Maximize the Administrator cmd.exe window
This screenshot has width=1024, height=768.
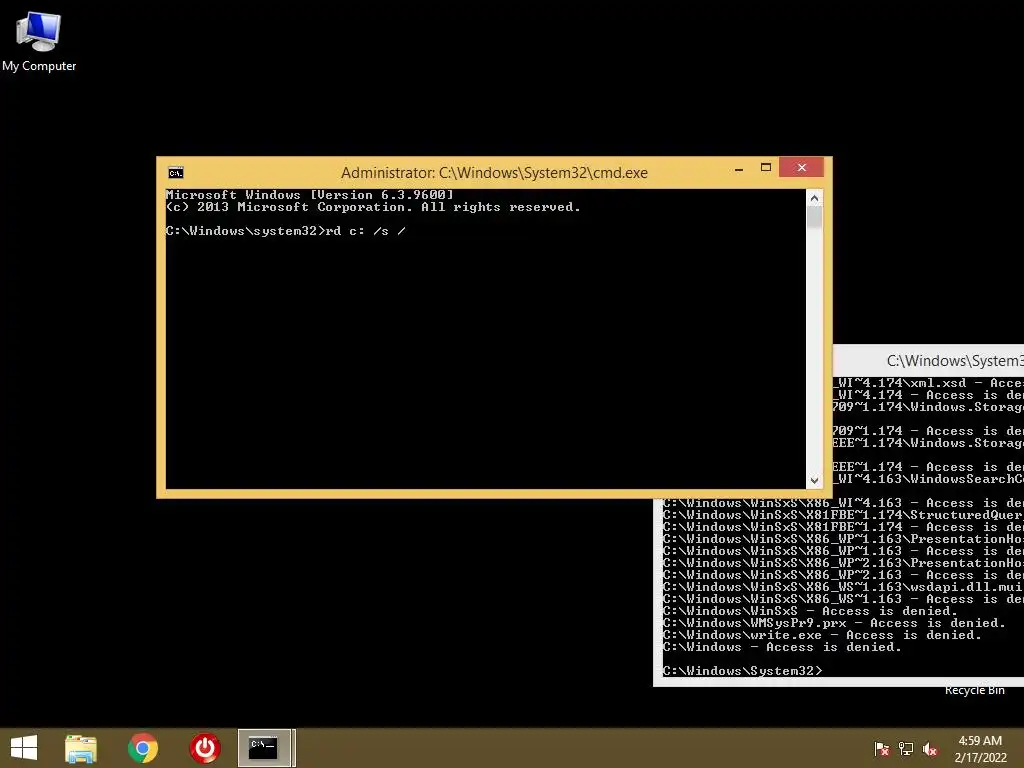(x=765, y=168)
